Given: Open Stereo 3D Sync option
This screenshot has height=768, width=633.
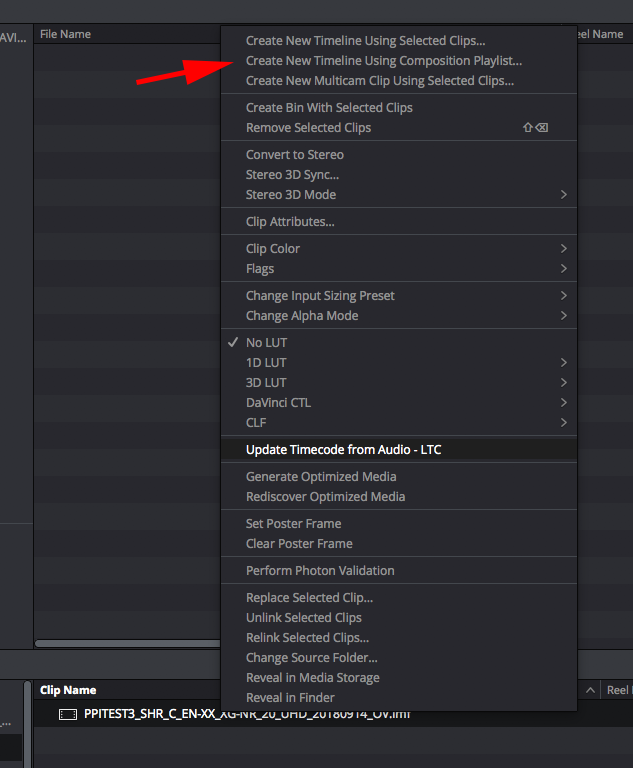Looking at the screenshot, I should coord(399,175).
